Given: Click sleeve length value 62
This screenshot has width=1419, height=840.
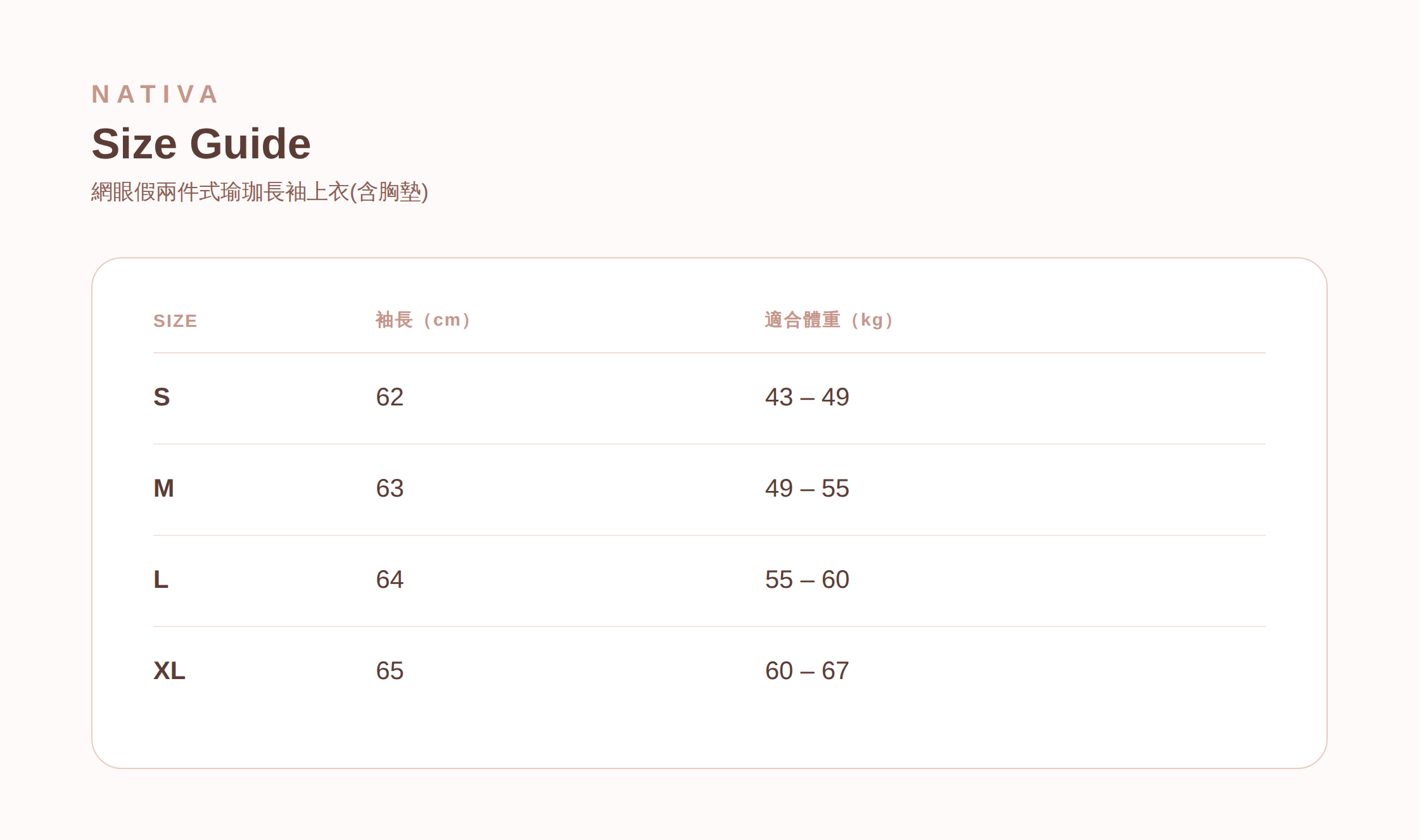Looking at the screenshot, I should [x=390, y=397].
